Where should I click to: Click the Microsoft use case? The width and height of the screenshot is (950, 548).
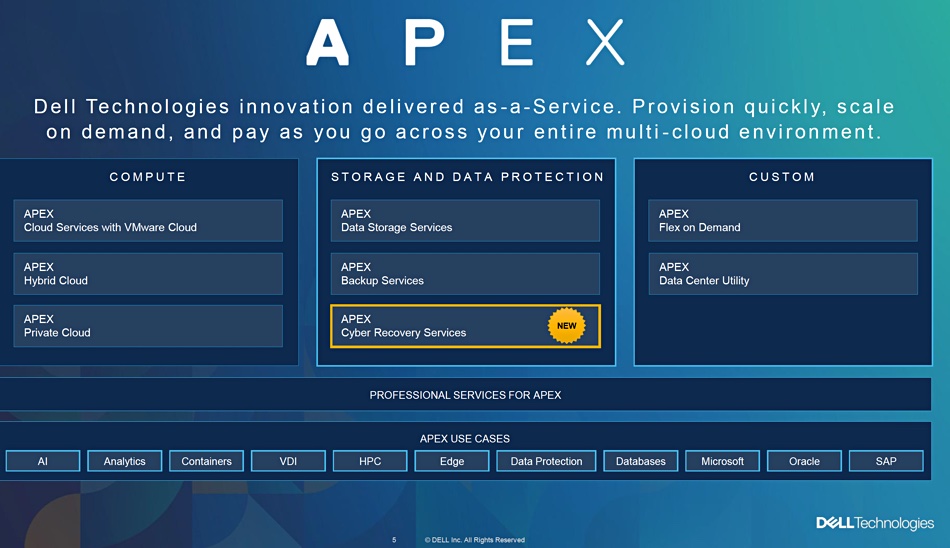(722, 461)
